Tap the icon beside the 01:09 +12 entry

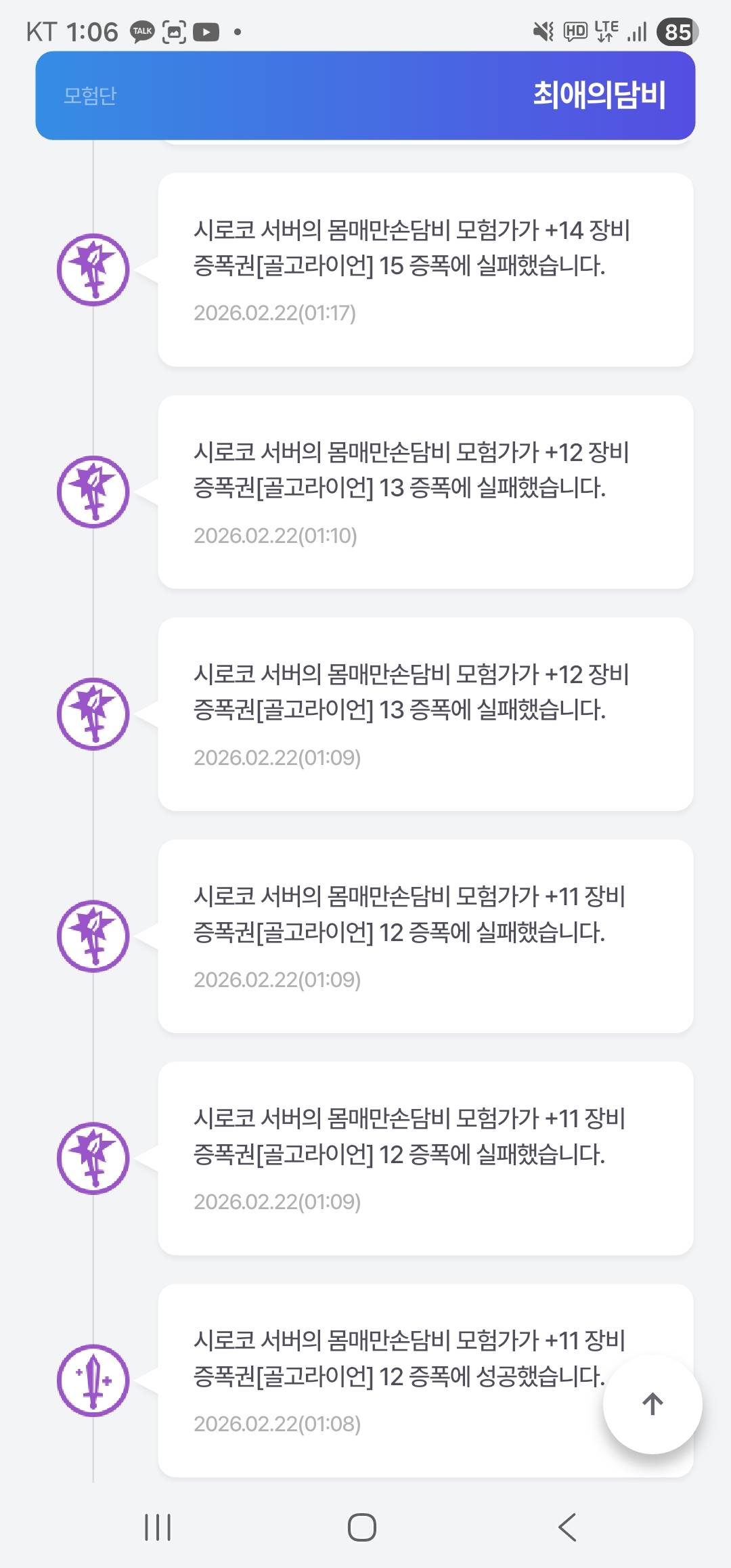coord(93,714)
